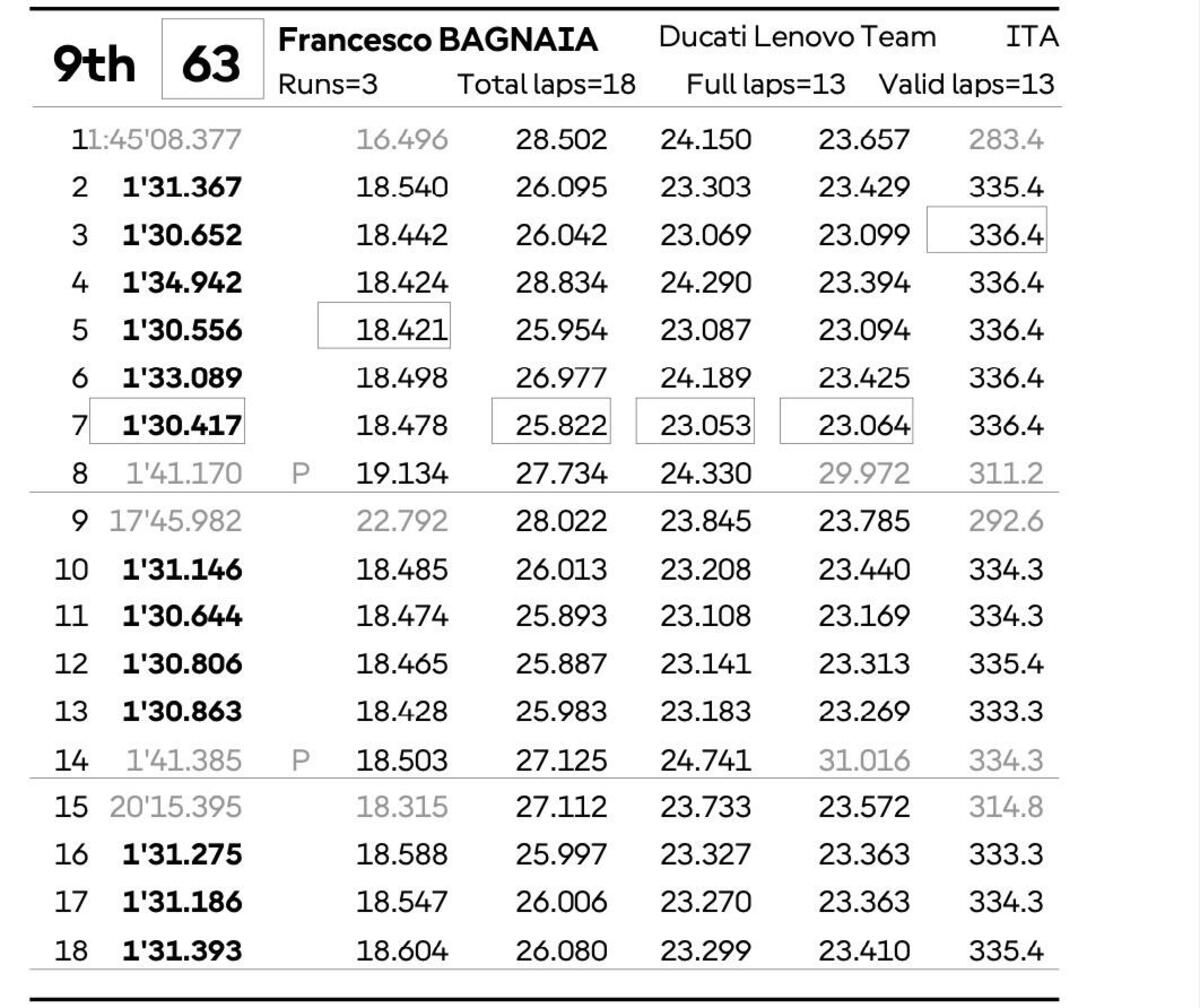
Task: Click the boxed sector time 18.421
Action: (x=402, y=330)
